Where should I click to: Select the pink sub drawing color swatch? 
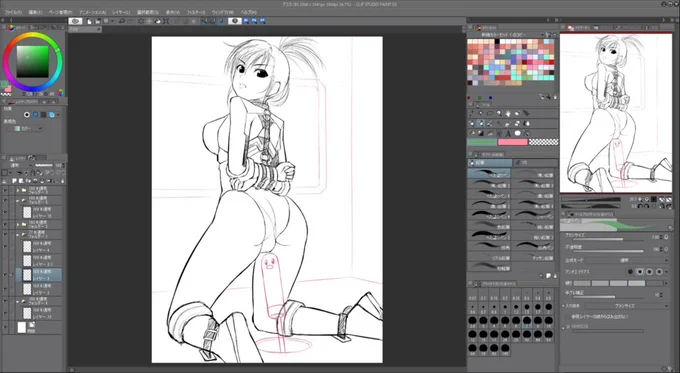click(512, 142)
